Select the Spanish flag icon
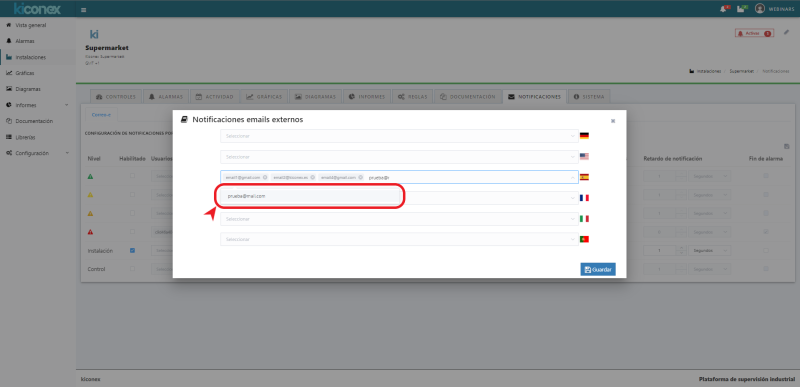This screenshot has height=387, width=800. [x=584, y=177]
